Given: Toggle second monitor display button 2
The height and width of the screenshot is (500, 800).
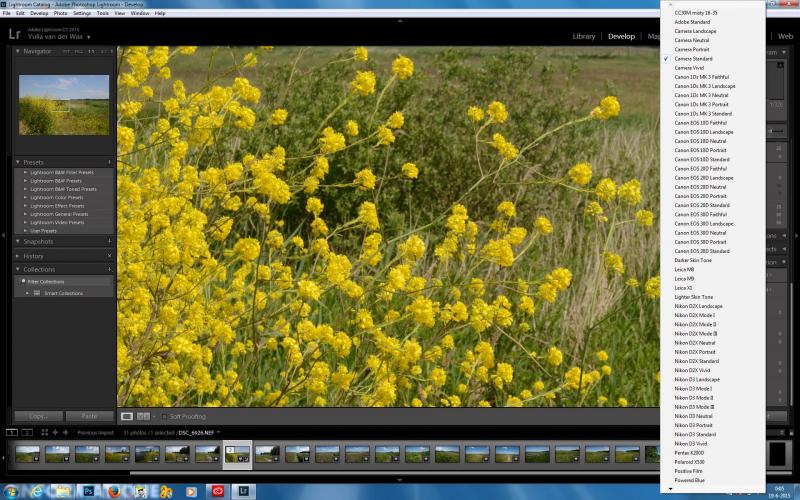Looking at the screenshot, I should click(x=27, y=432).
